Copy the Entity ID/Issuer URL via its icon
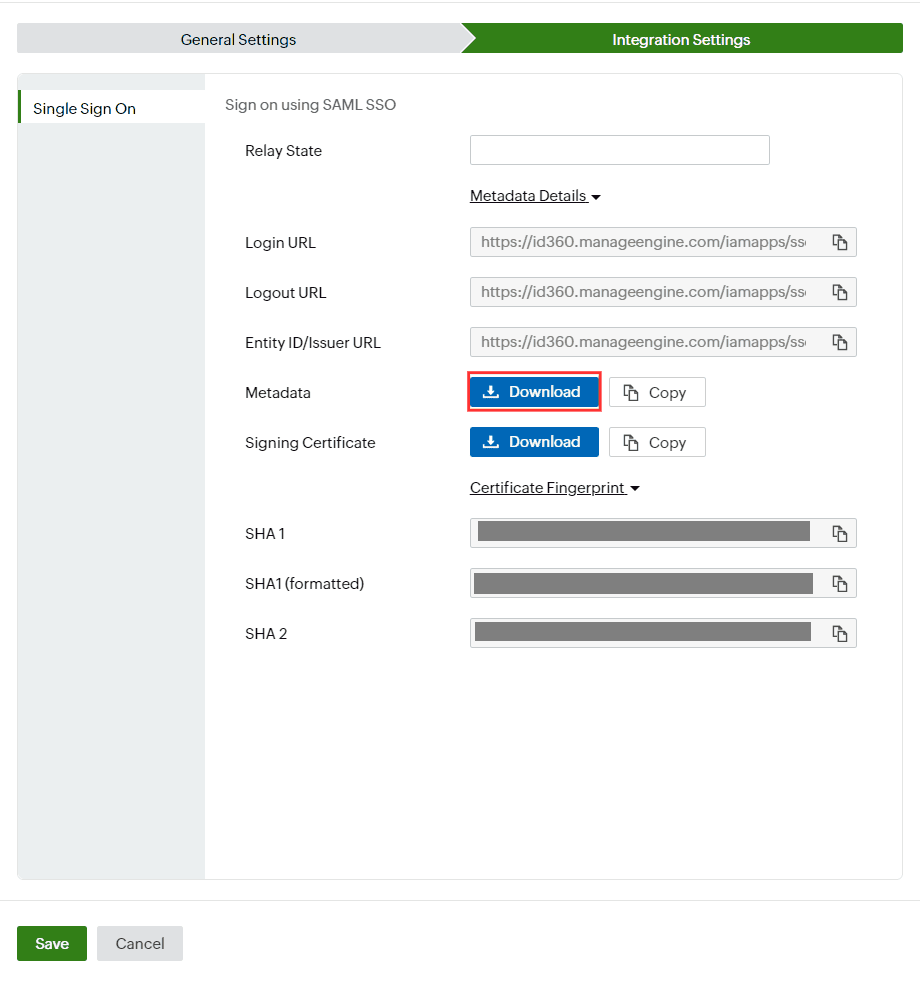This screenshot has height=988, width=920. [x=840, y=341]
